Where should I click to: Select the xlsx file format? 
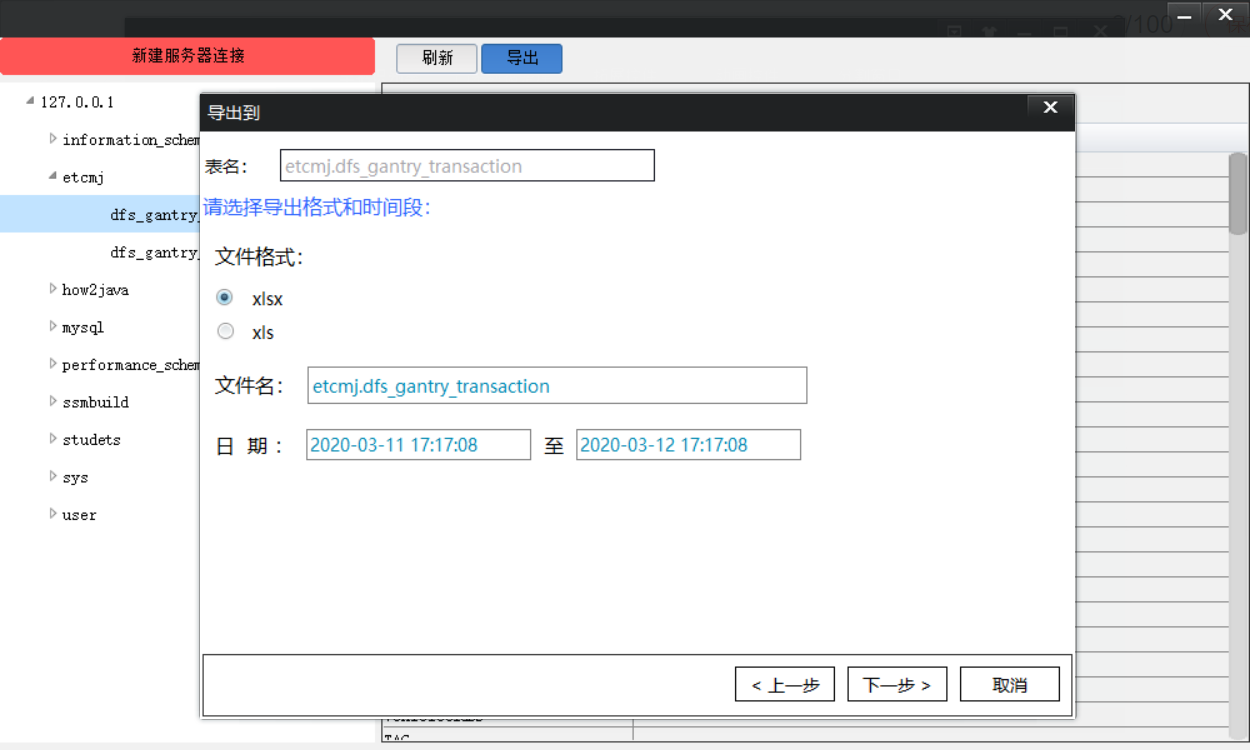[x=225, y=297]
